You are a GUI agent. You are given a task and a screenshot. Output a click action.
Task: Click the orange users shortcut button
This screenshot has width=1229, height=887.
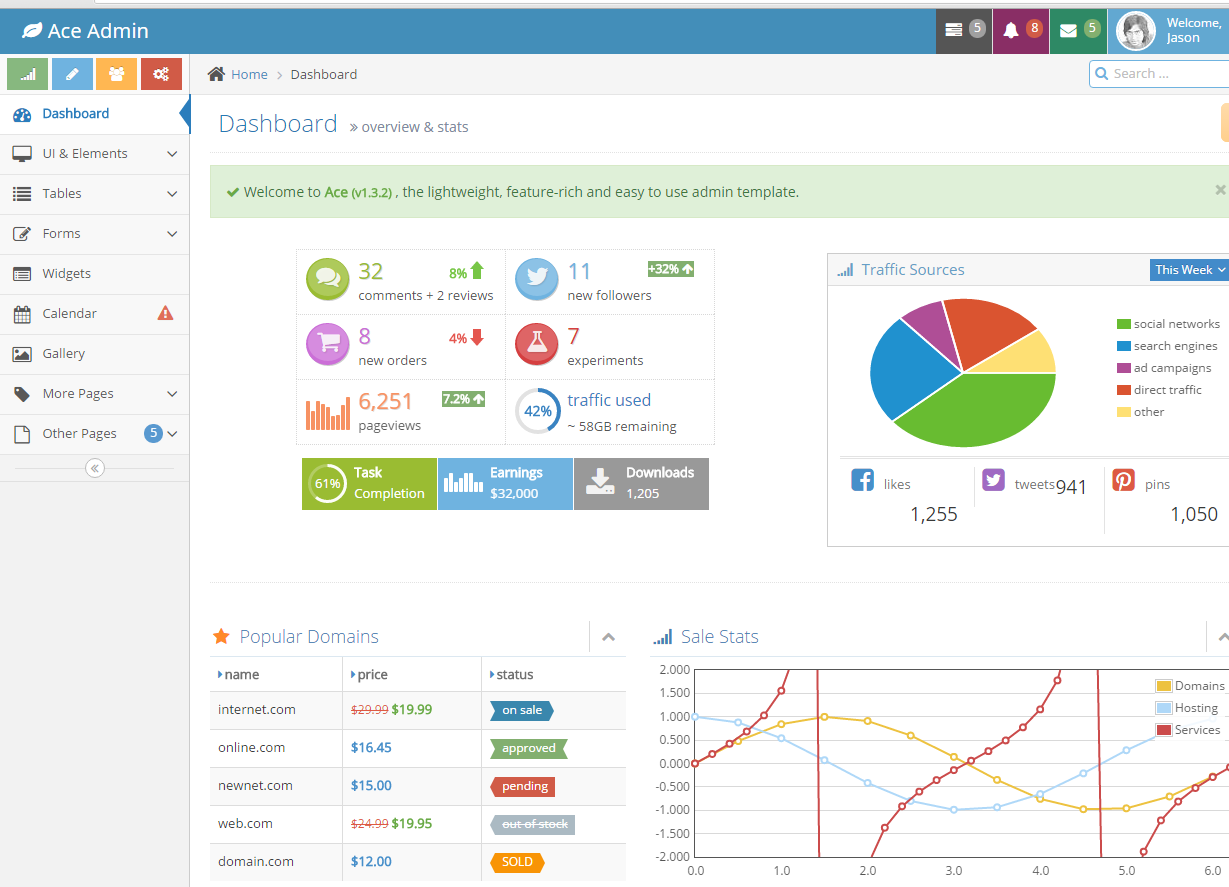click(116, 74)
